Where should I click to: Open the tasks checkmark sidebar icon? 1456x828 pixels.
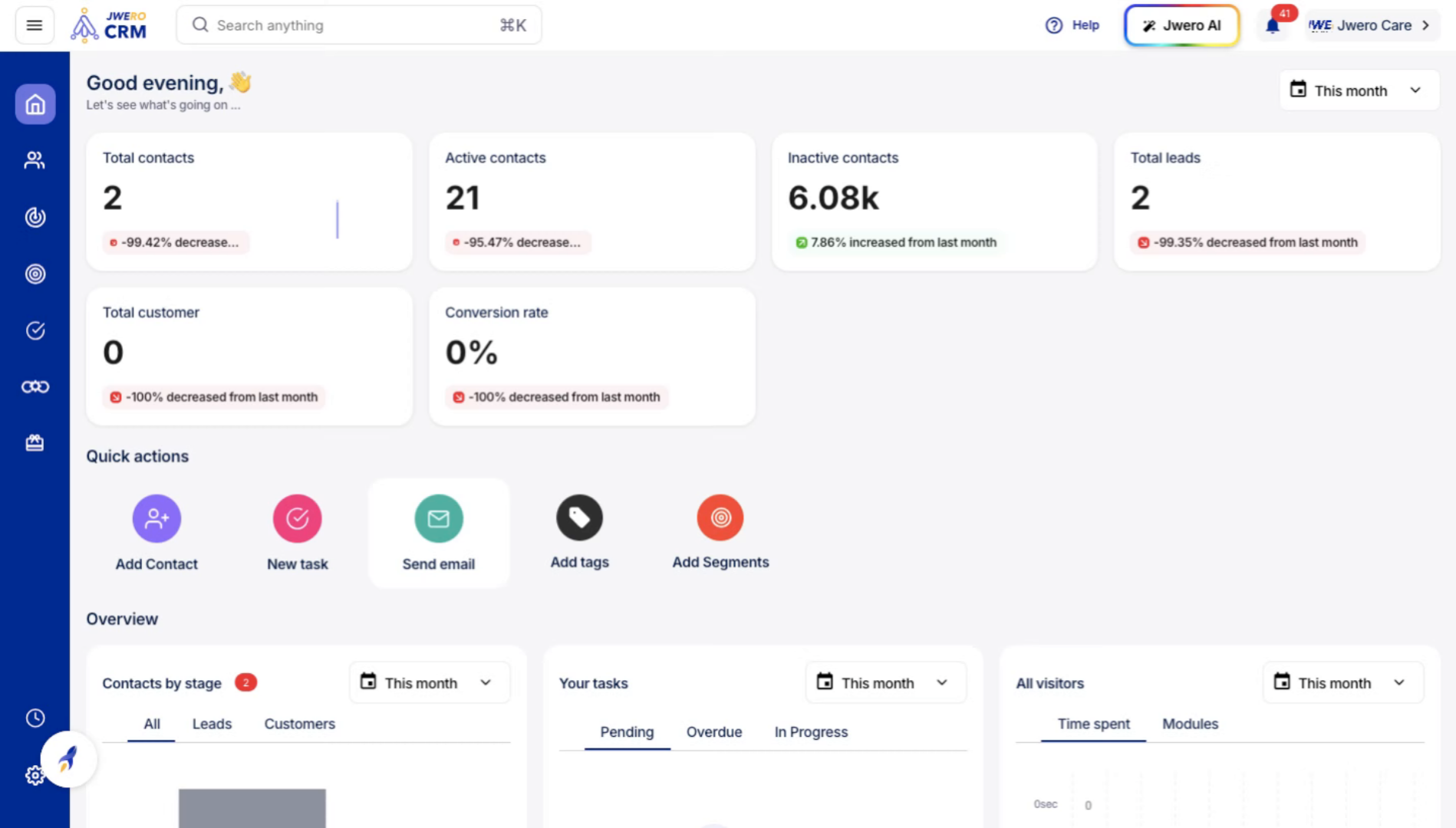pos(35,330)
